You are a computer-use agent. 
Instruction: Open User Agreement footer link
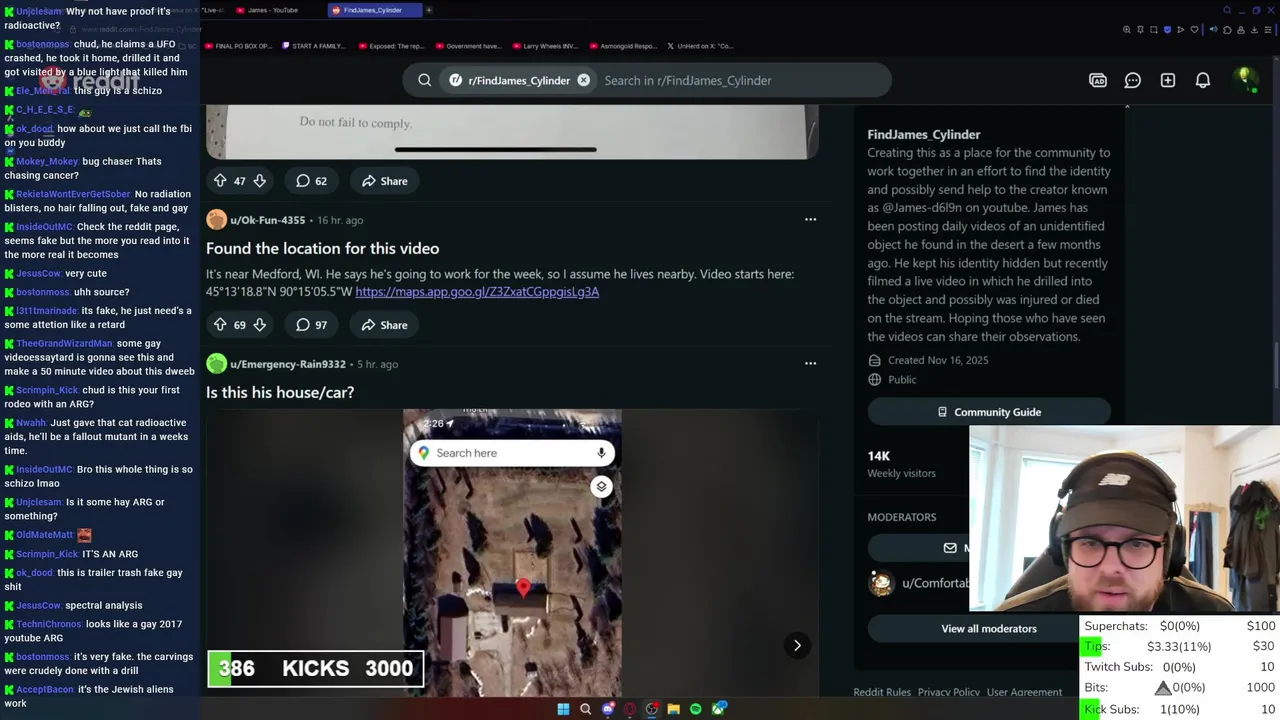point(1024,692)
